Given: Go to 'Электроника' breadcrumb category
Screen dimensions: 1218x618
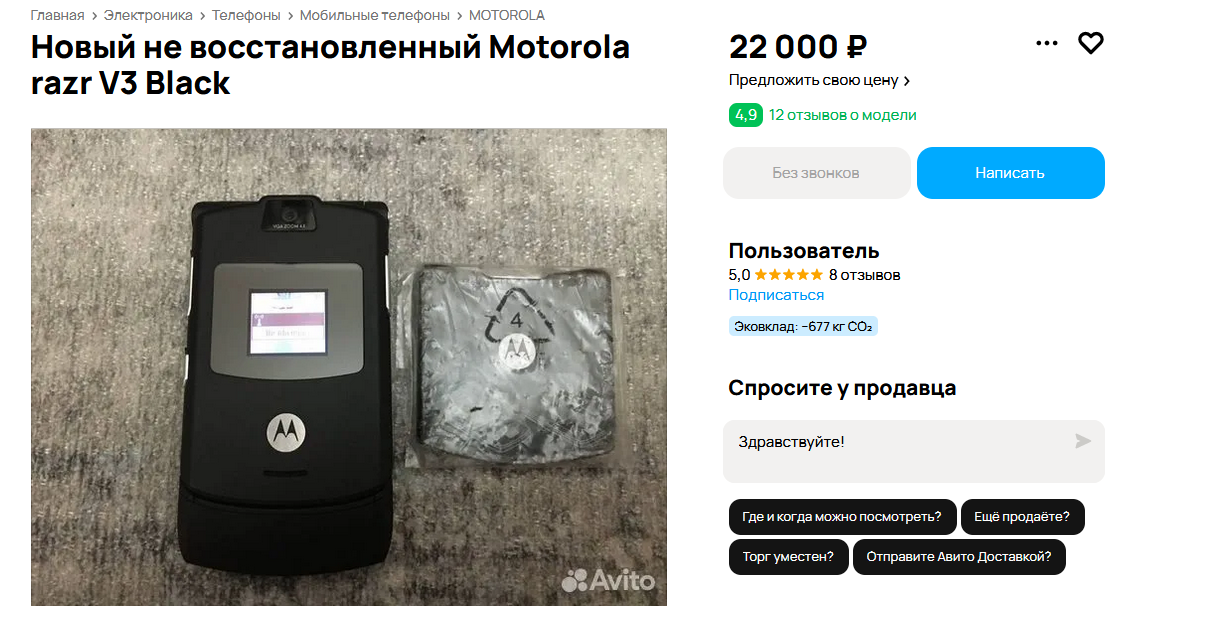Looking at the screenshot, I should pyautogui.click(x=148, y=15).
